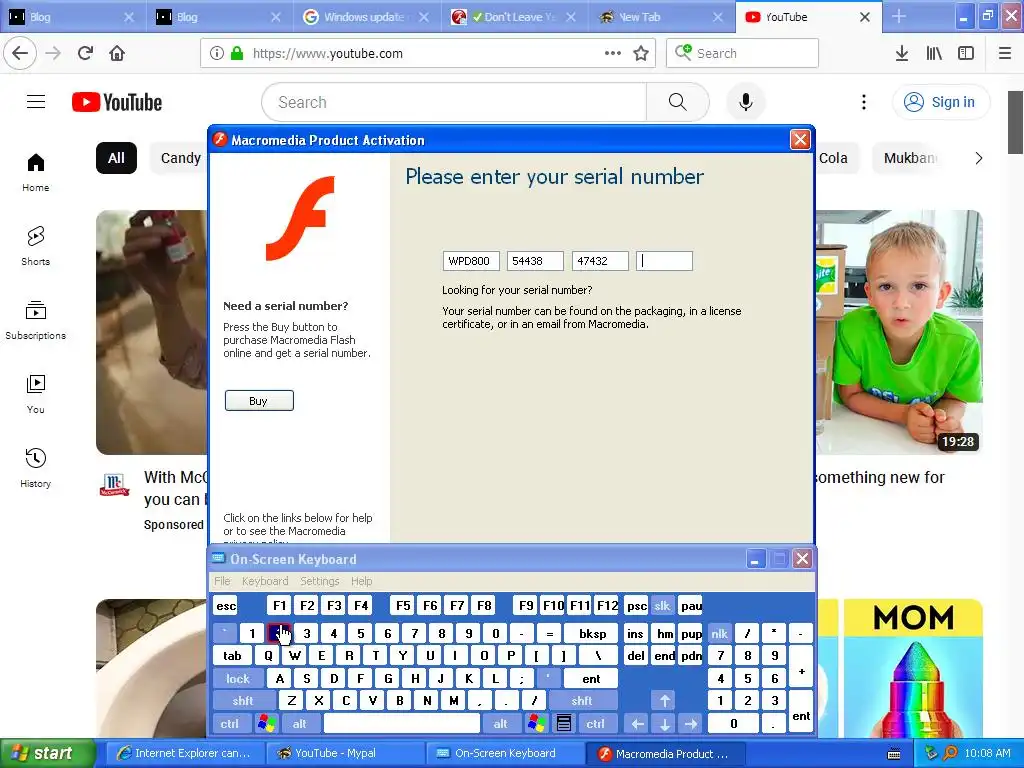Viewport: 1024px width, 768px height.
Task: Open Subscriptions in YouTube sidebar
Action: tap(36, 320)
